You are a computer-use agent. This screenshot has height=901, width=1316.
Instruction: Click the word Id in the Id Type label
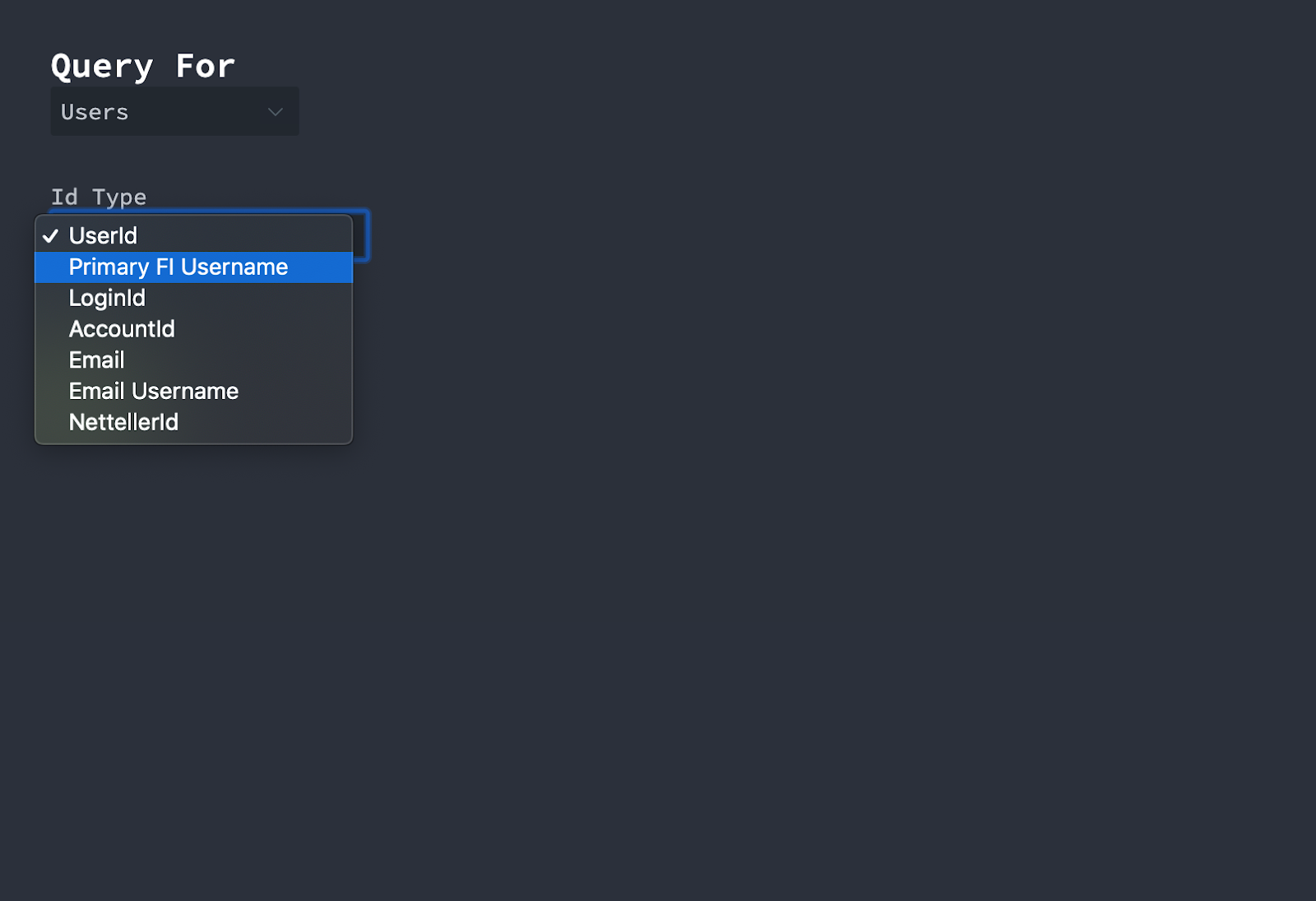[x=64, y=197]
